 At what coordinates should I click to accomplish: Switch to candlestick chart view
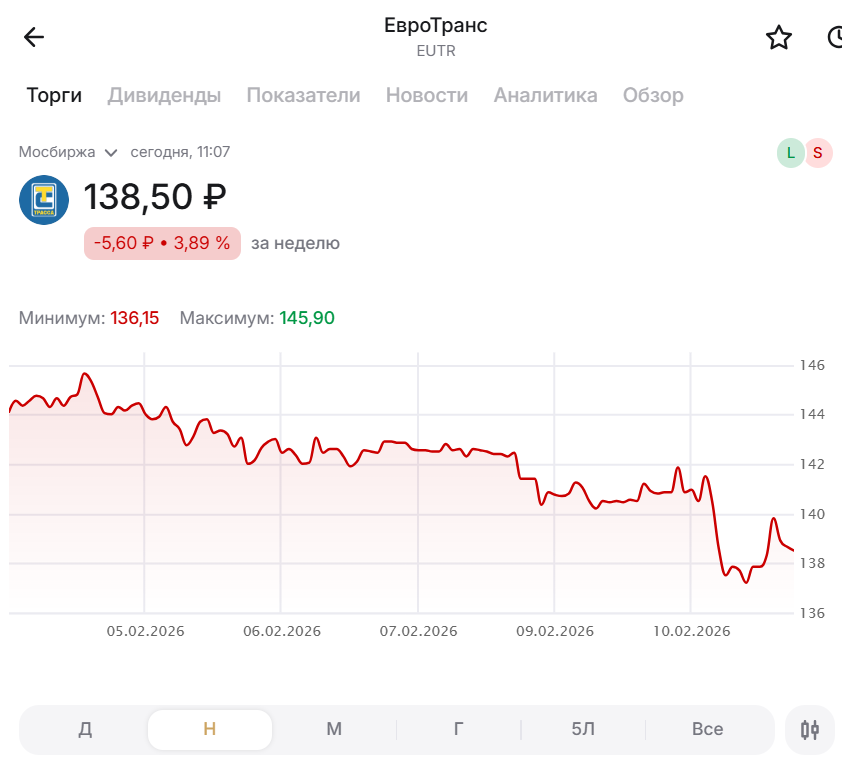(x=810, y=729)
